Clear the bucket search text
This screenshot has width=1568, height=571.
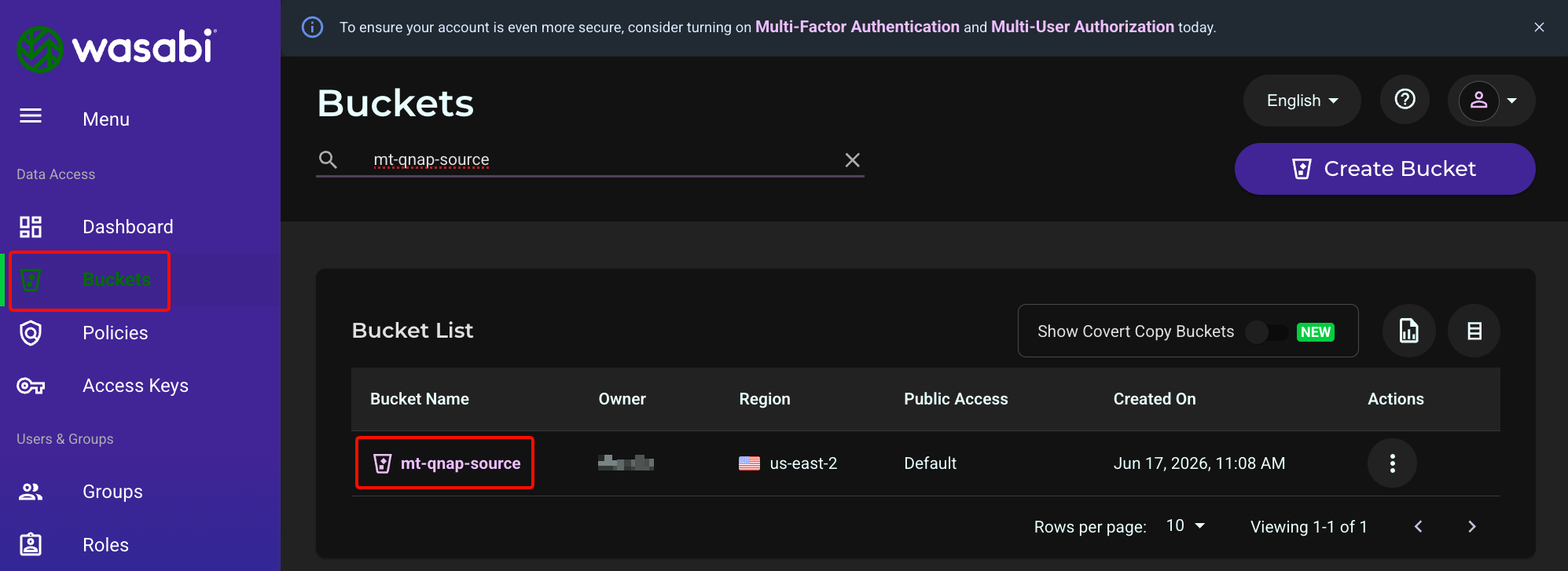tap(852, 160)
